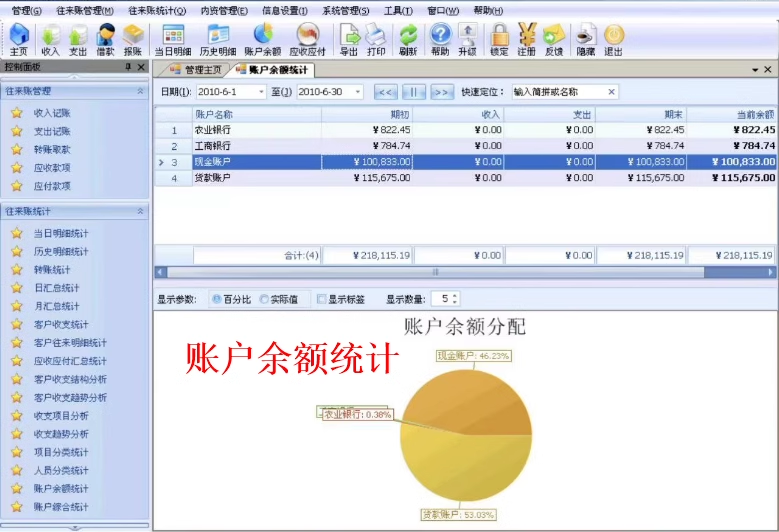This screenshot has height=532, width=779.
Task: Open the 系统管理(S) menu
Action: (346, 10)
